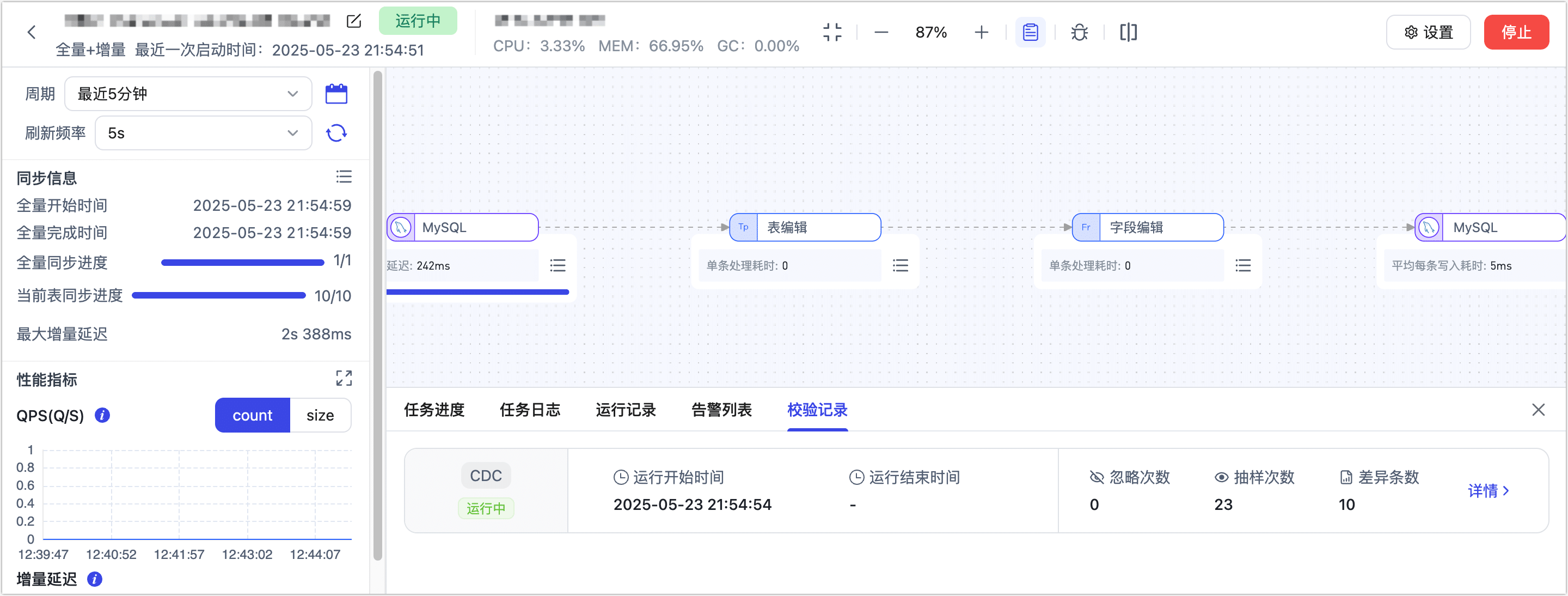Click the red 停止 button

(x=1516, y=32)
